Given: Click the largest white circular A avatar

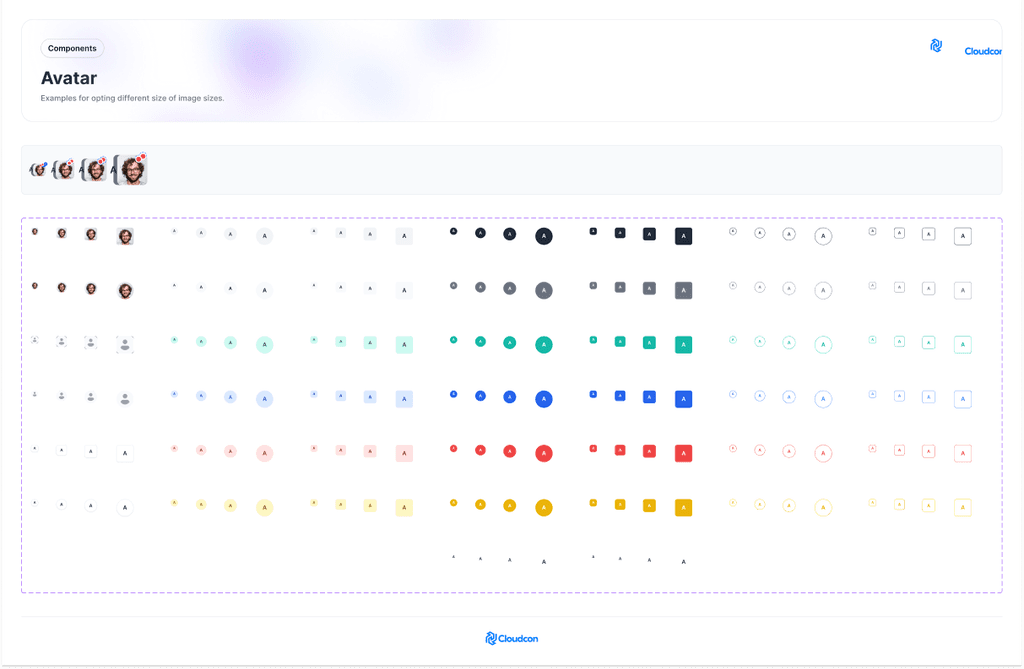Looking at the screenshot, I should point(125,507).
